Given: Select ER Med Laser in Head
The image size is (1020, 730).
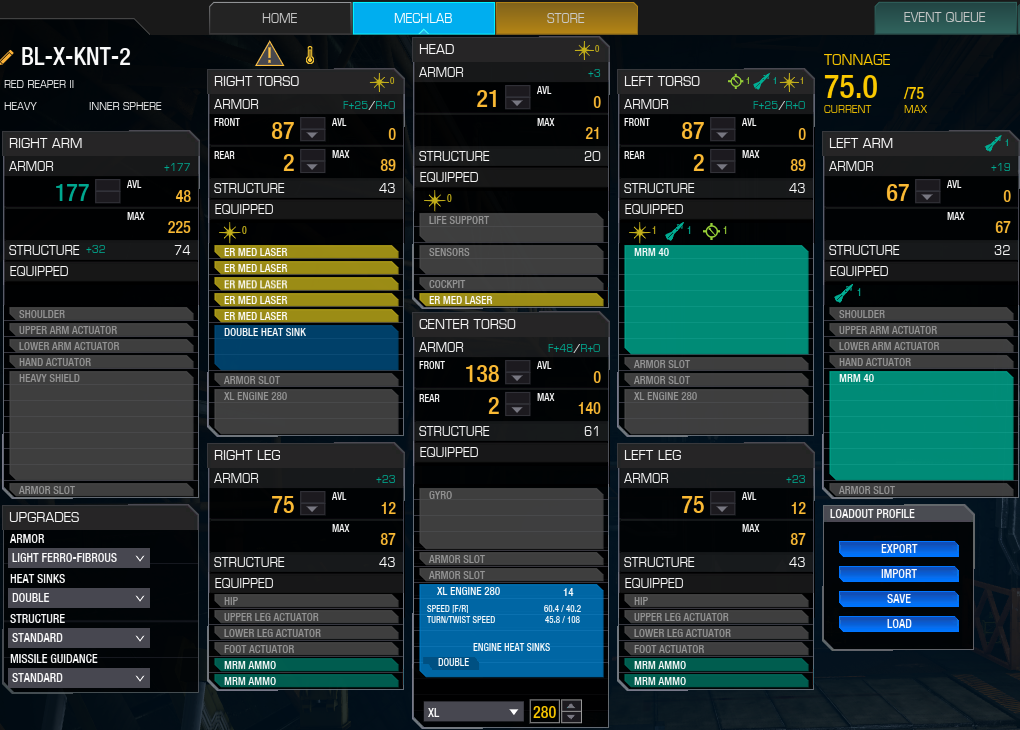Looking at the screenshot, I should pyautogui.click(x=511, y=300).
